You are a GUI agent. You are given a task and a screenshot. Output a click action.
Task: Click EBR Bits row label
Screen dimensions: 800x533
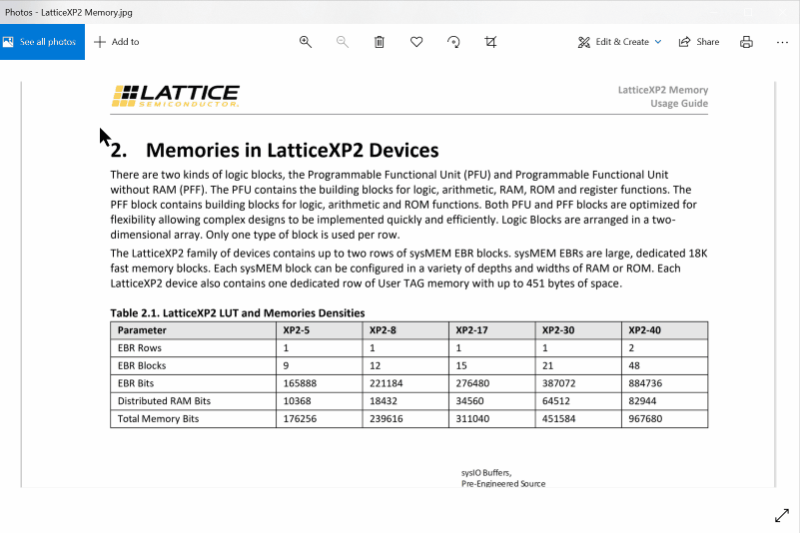click(x=136, y=384)
